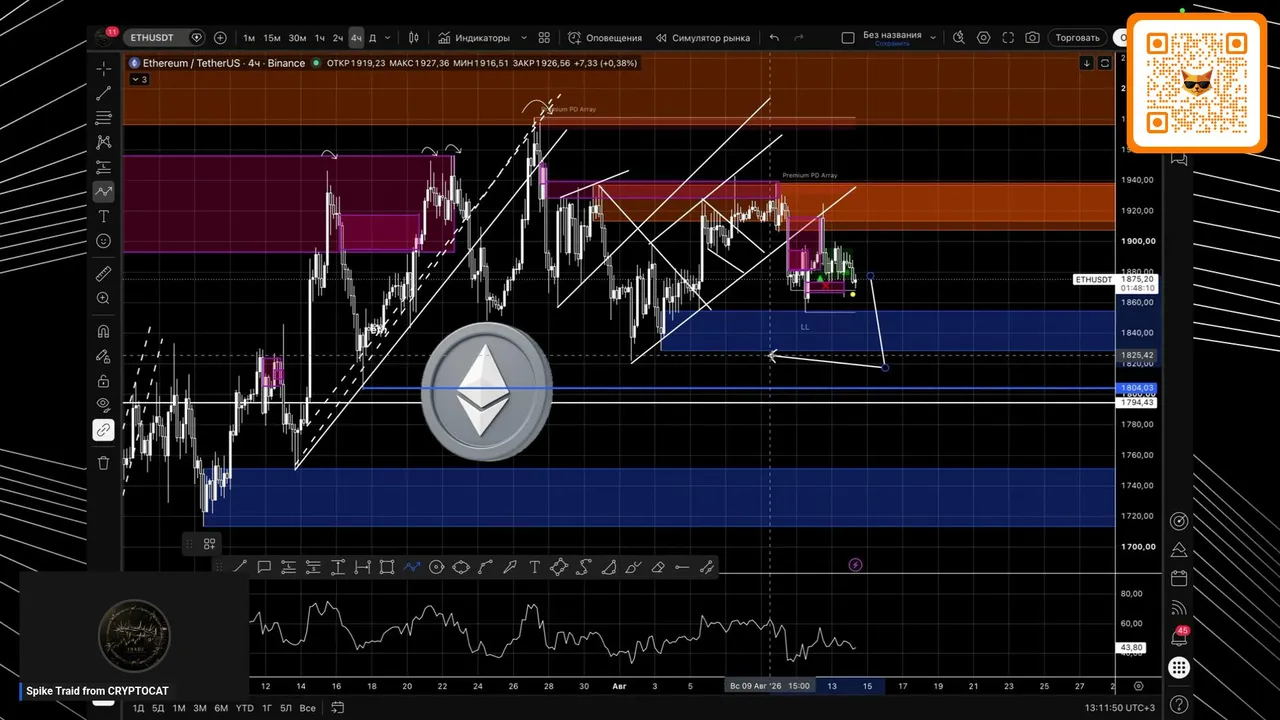Hide all drawings with the eye icon

click(104, 405)
